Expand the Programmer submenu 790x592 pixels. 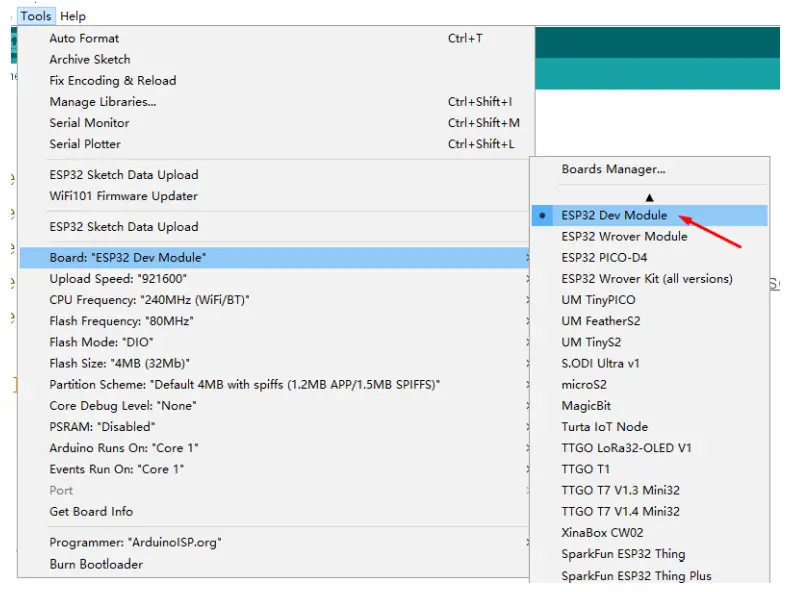[135, 543]
